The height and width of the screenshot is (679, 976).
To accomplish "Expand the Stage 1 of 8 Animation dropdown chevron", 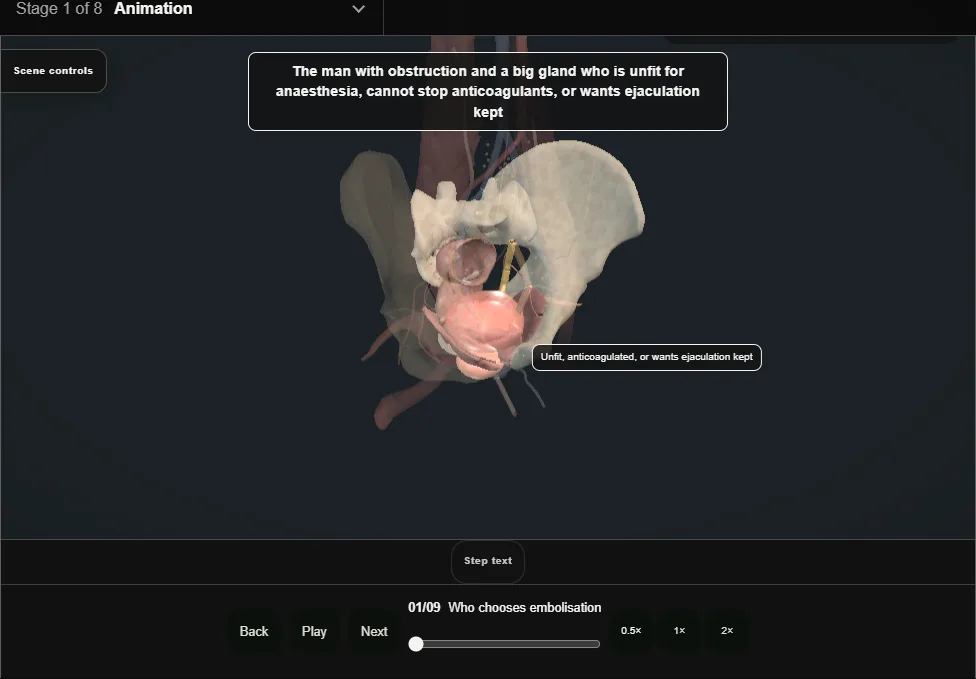I will (359, 9).
